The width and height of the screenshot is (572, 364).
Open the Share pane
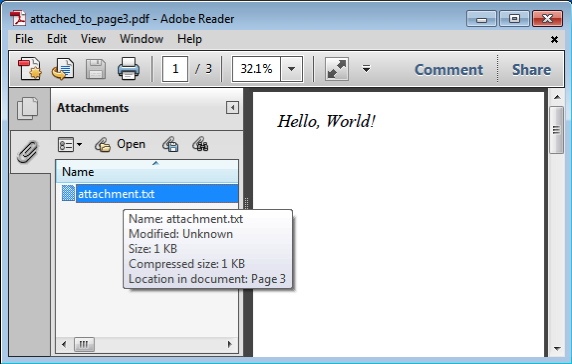click(x=532, y=70)
